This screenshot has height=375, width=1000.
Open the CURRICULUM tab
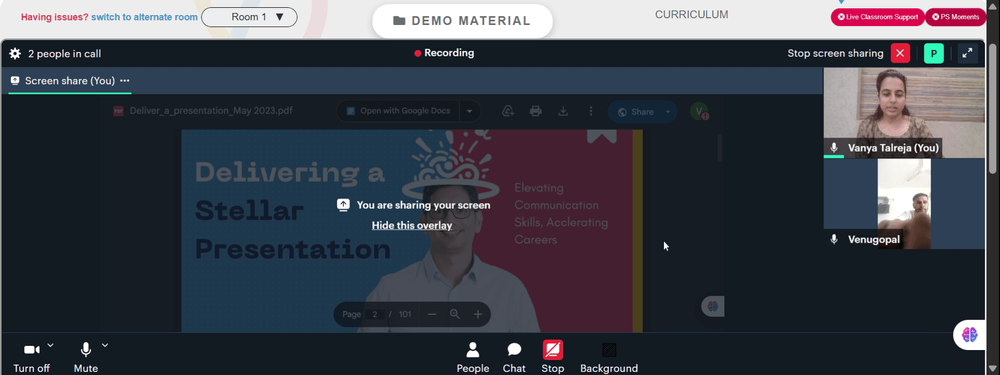point(691,15)
